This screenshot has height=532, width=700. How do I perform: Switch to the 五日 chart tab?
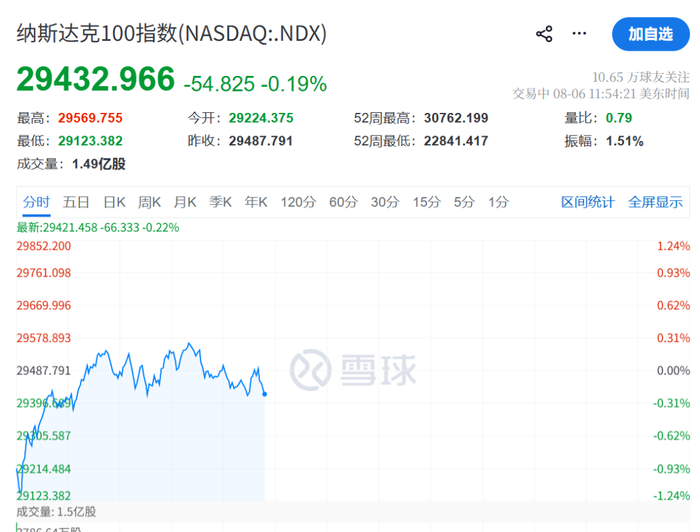click(x=76, y=202)
